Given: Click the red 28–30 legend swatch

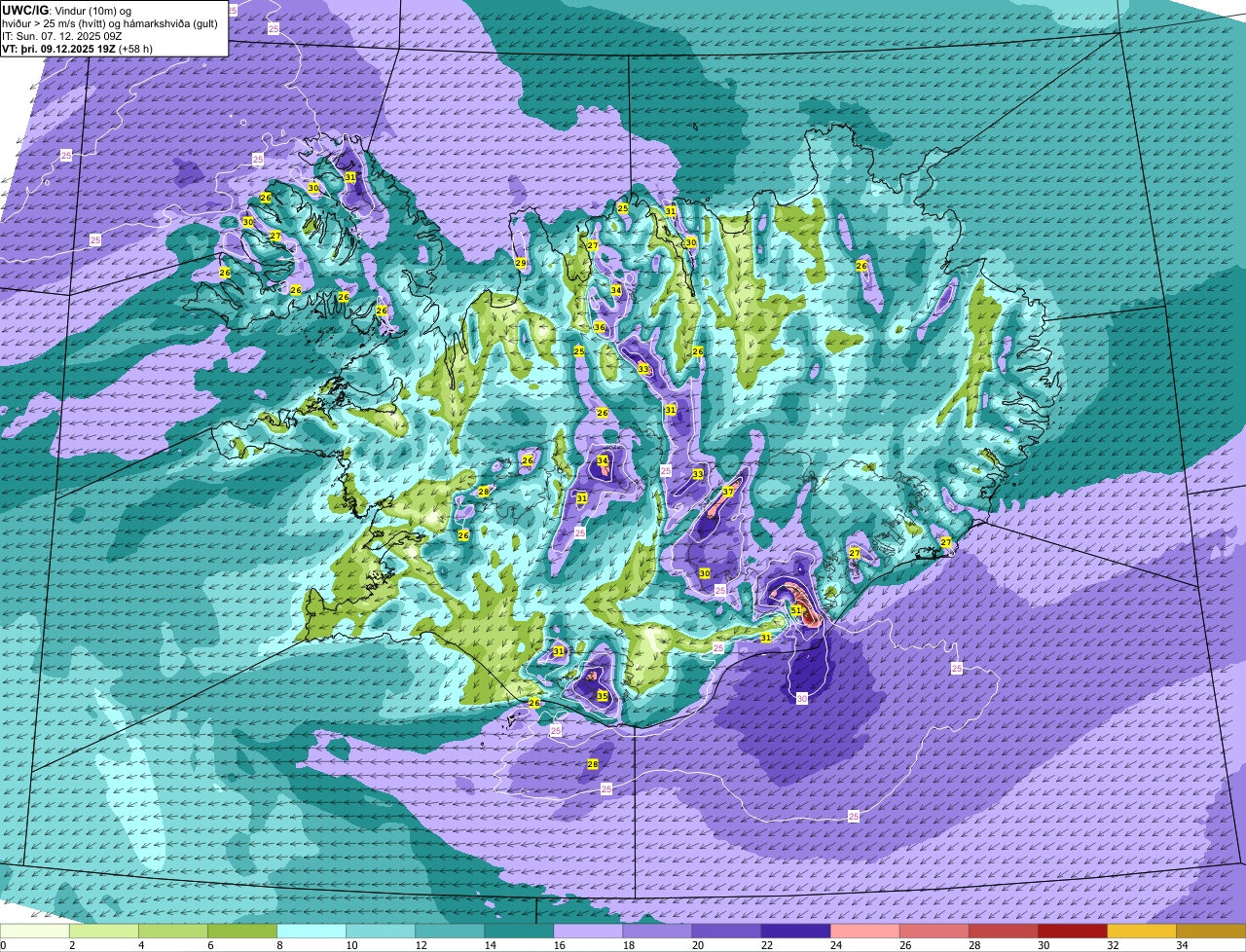Looking at the screenshot, I should (1003, 932).
